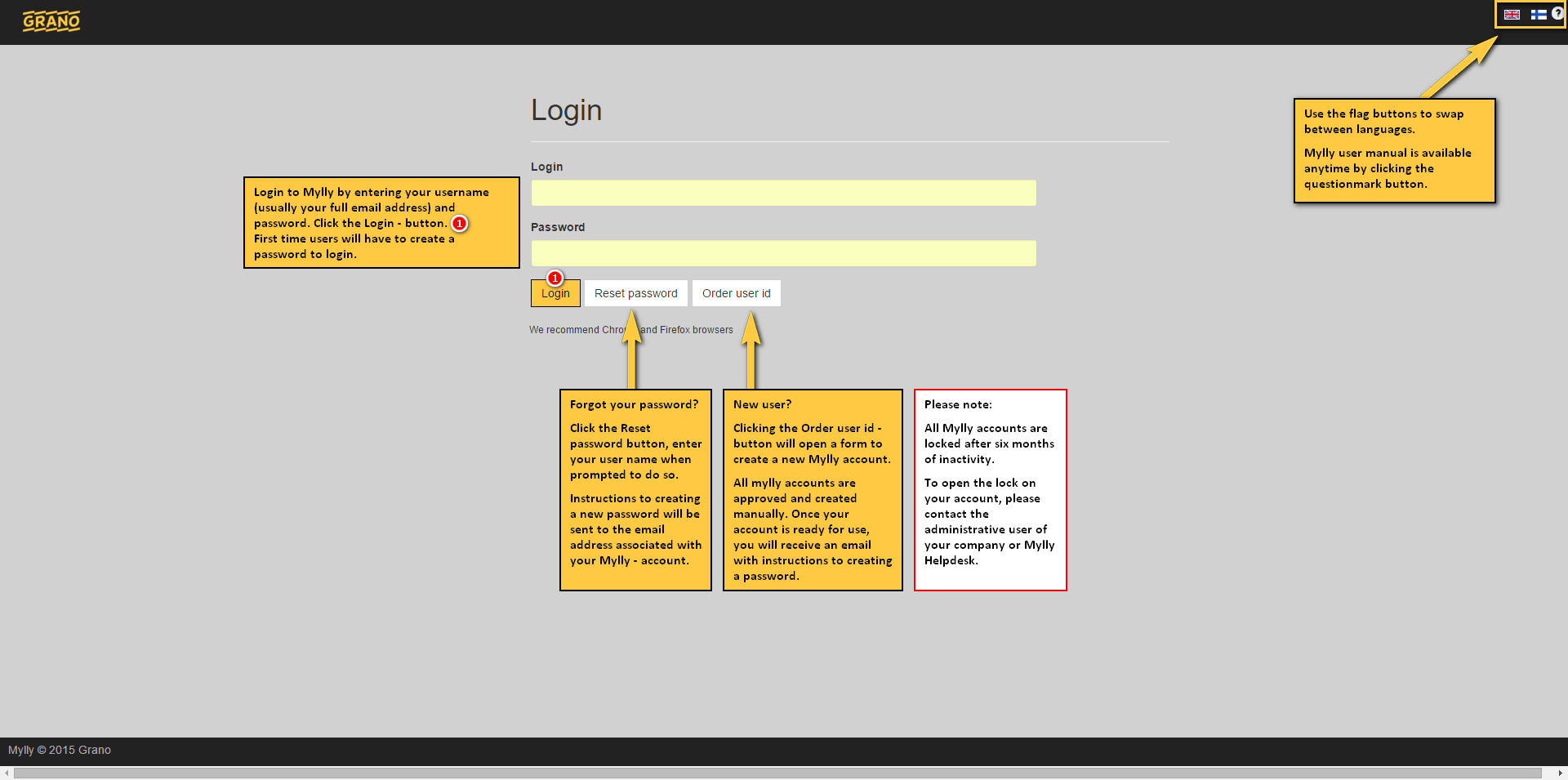Click the 'Please note' red-bordered box
The width and height of the screenshot is (1568, 780).
pos(990,490)
